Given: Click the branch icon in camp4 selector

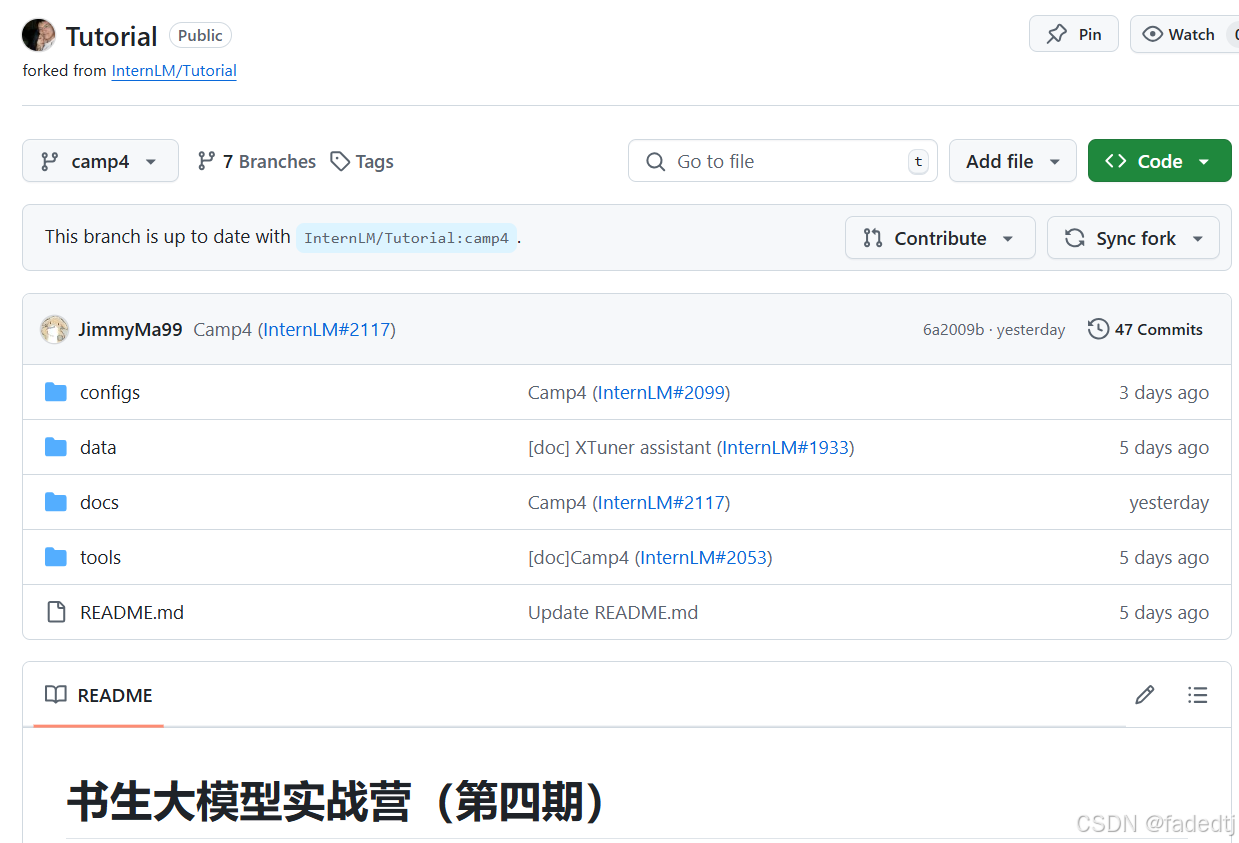Looking at the screenshot, I should pyautogui.click(x=49, y=161).
